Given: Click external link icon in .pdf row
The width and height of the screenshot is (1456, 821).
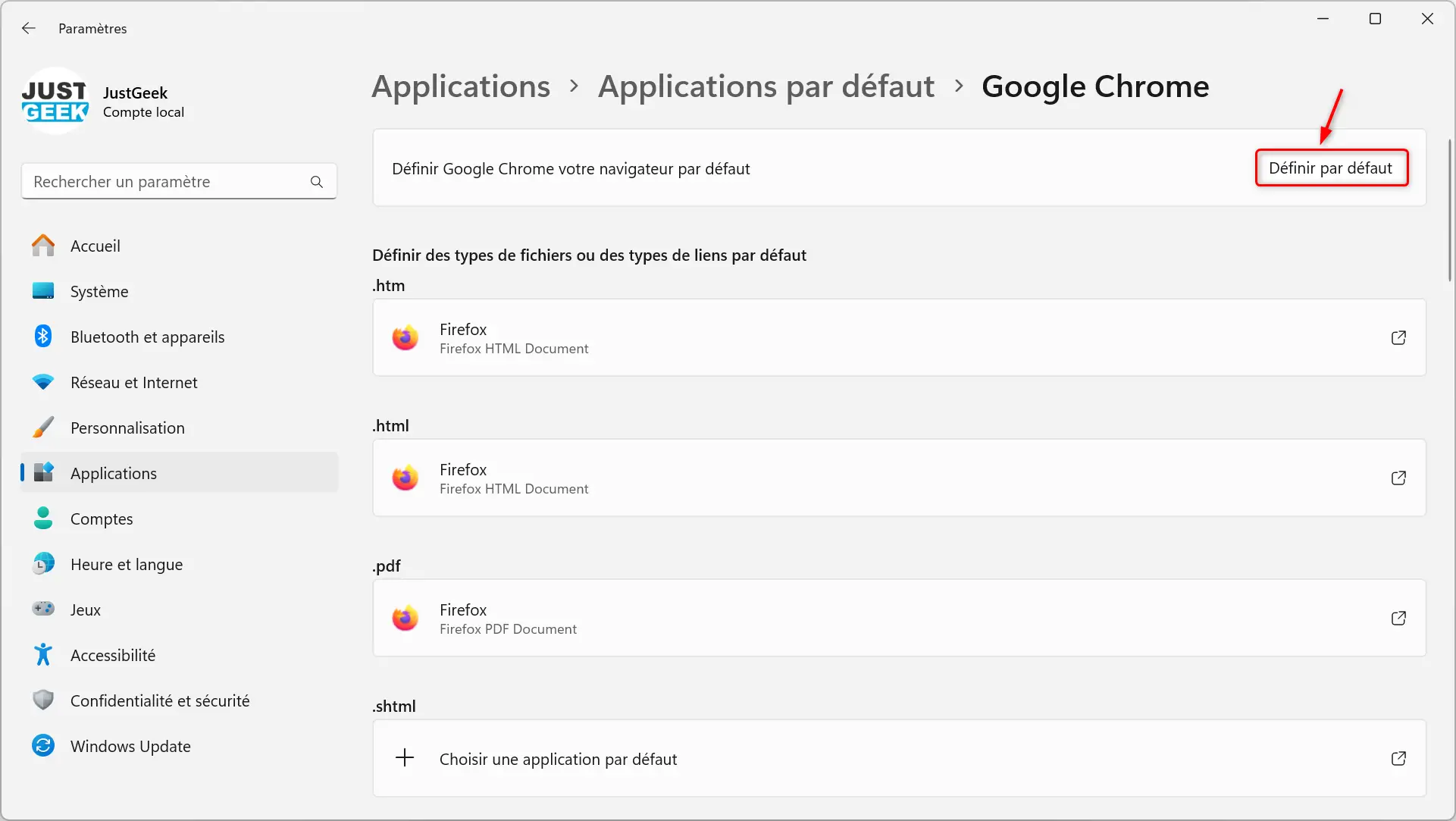Looking at the screenshot, I should click(1398, 618).
